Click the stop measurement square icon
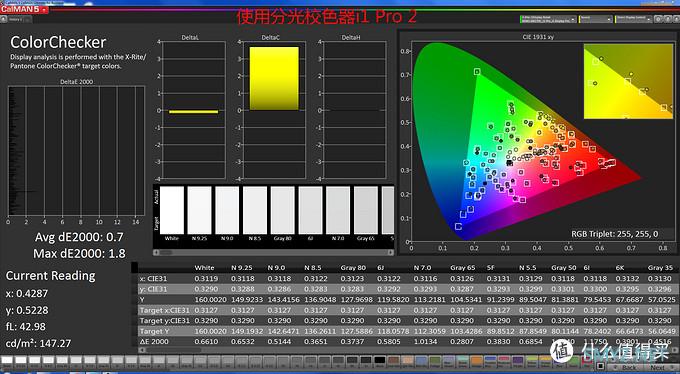The height and width of the screenshot is (374, 680). [600, 366]
